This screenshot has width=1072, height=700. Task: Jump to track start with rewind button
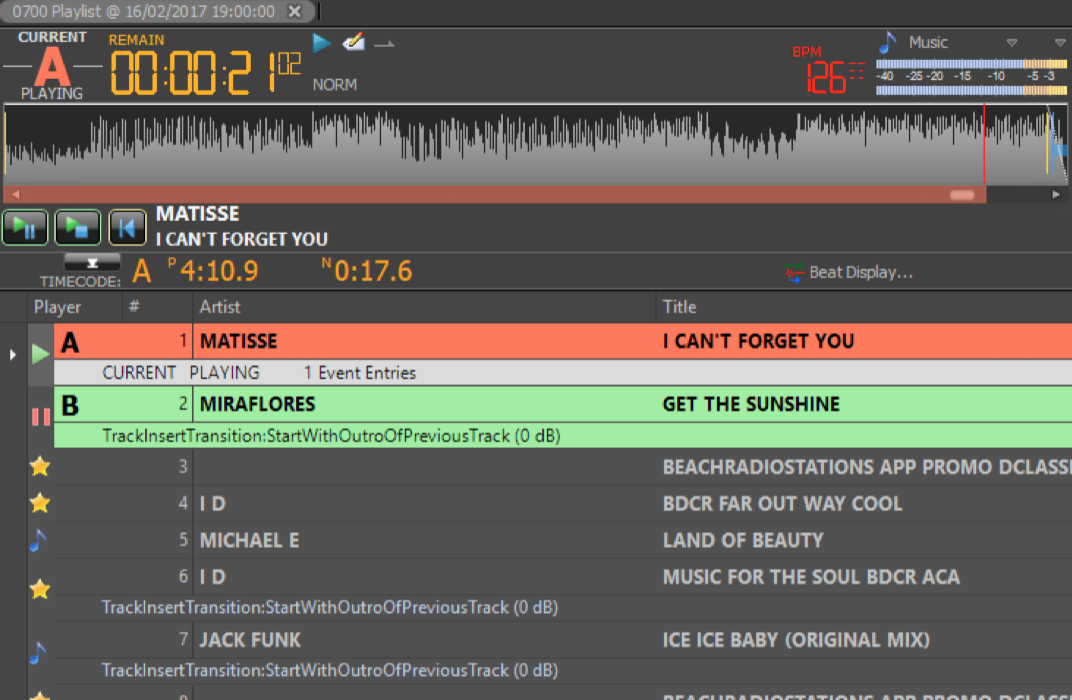click(127, 228)
